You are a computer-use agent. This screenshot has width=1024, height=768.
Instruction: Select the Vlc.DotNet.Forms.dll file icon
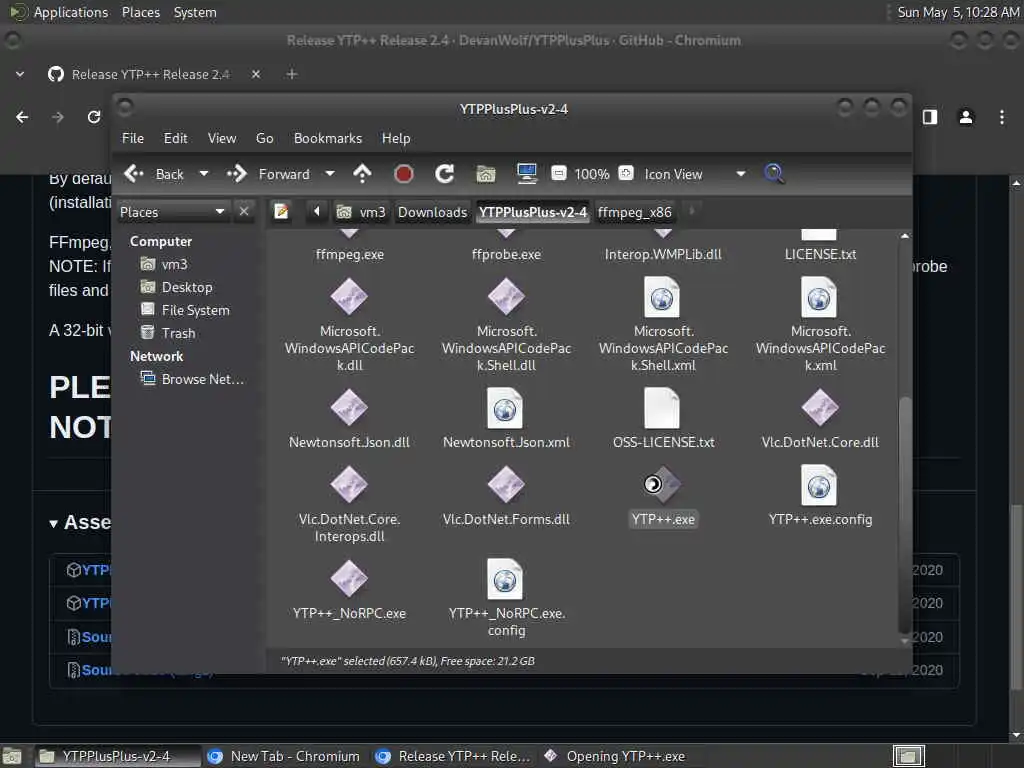click(506, 485)
